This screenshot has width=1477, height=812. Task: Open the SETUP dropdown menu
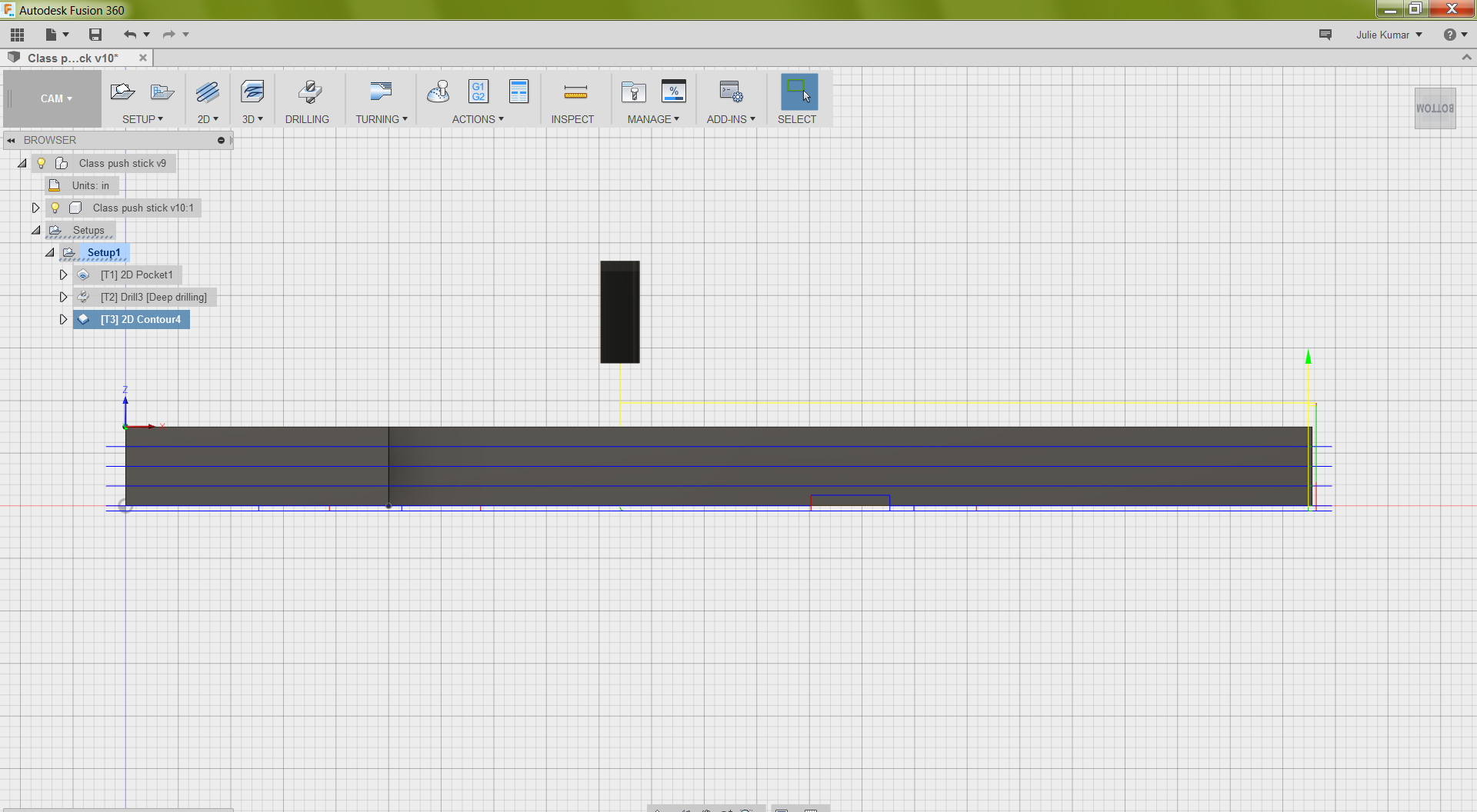click(x=142, y=119)
